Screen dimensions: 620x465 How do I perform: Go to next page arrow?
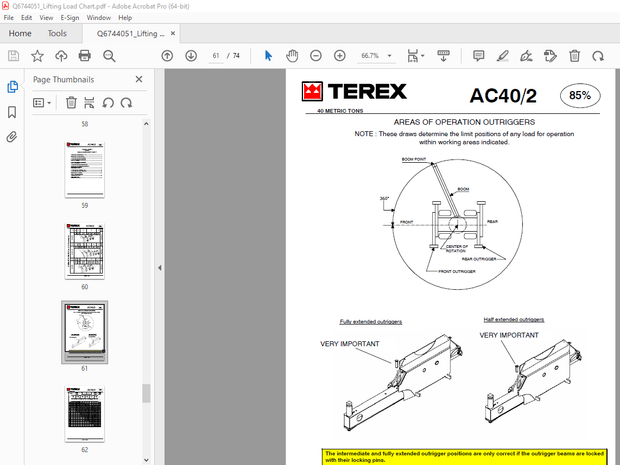pyautogui.click(x=191, y=56)
